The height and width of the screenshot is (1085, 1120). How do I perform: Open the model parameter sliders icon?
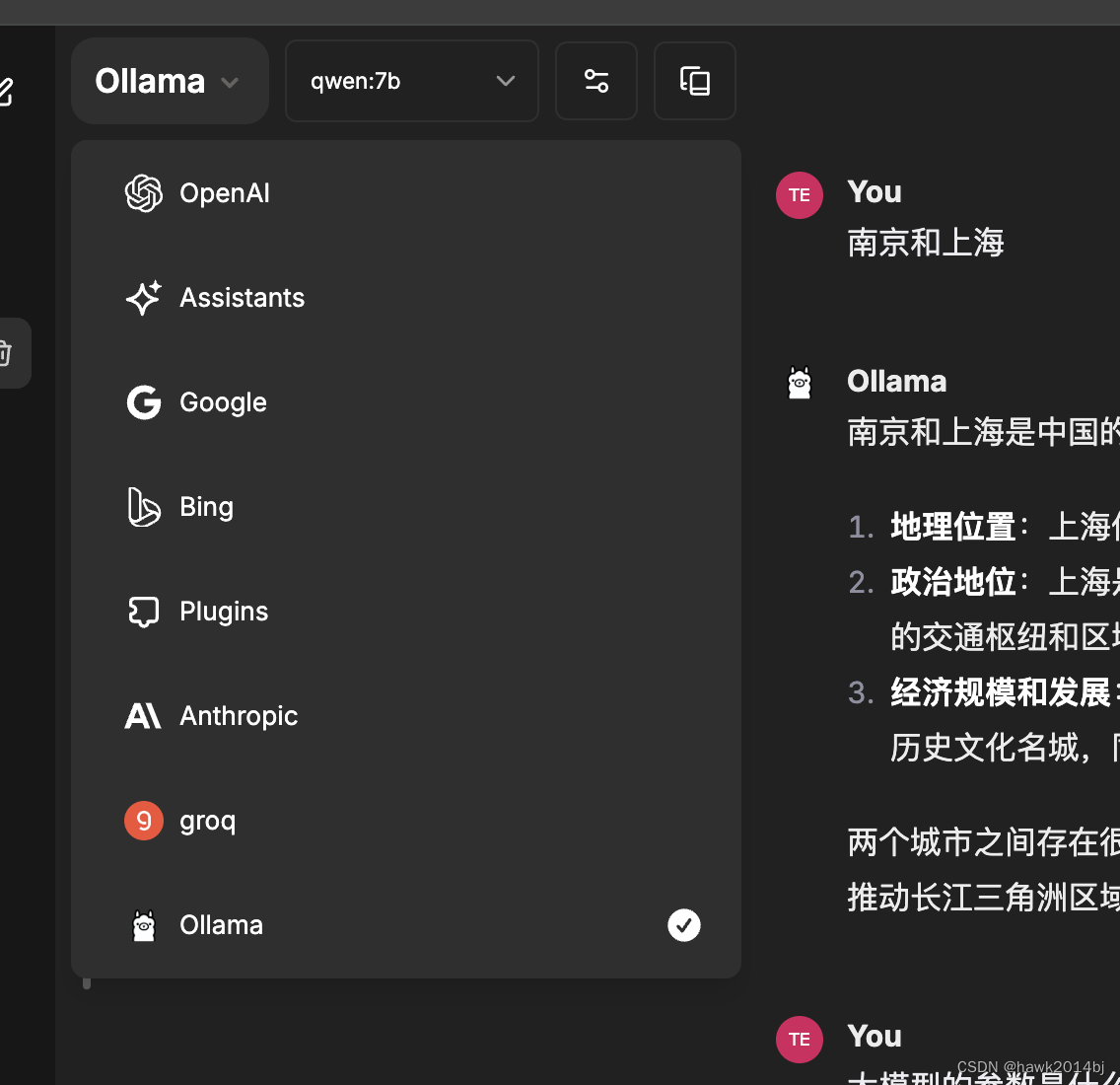(x=596, y=81)
